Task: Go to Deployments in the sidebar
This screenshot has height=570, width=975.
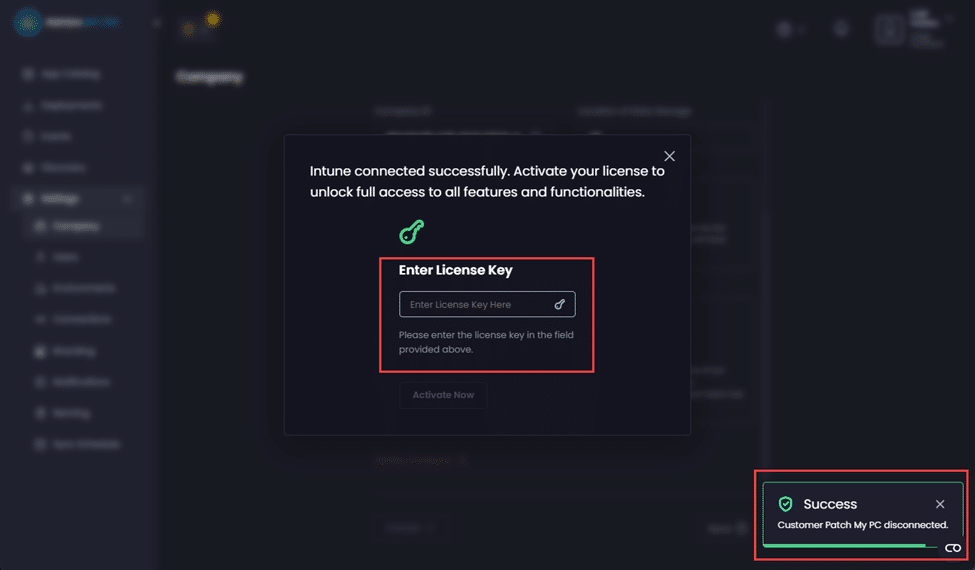Action: coord(71,105)
